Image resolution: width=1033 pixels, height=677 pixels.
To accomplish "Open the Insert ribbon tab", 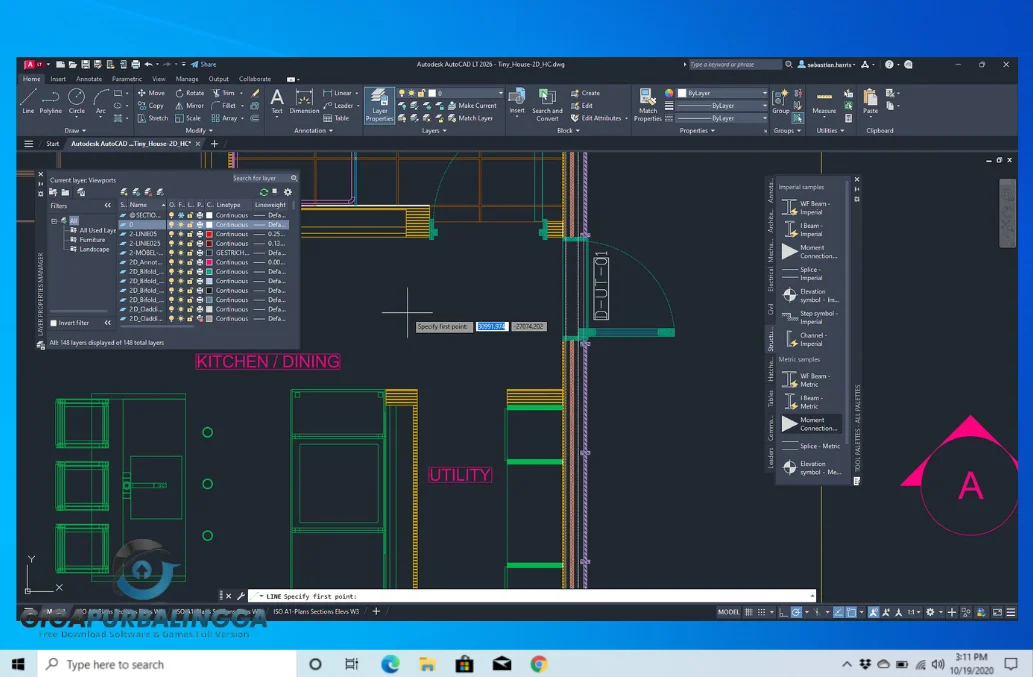I will (x=58, y=79).
